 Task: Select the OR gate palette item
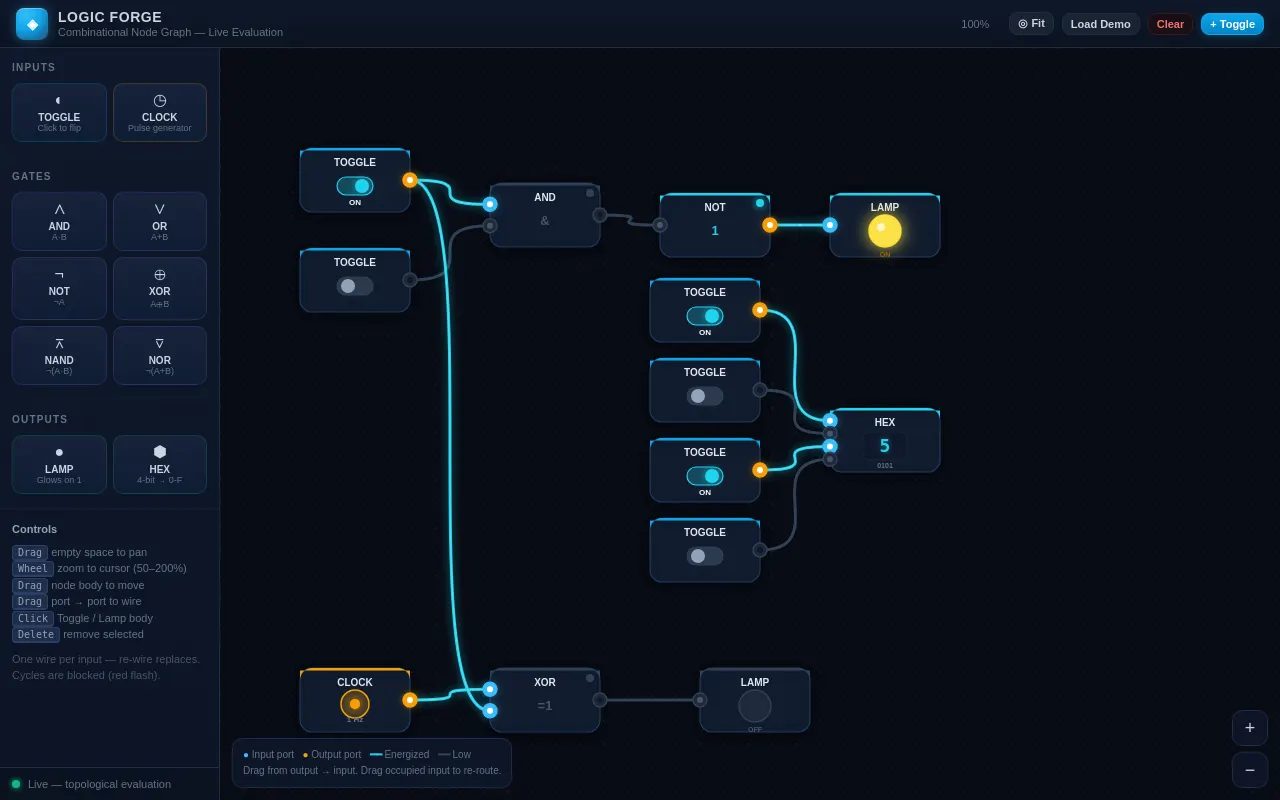tap(160, 221)
